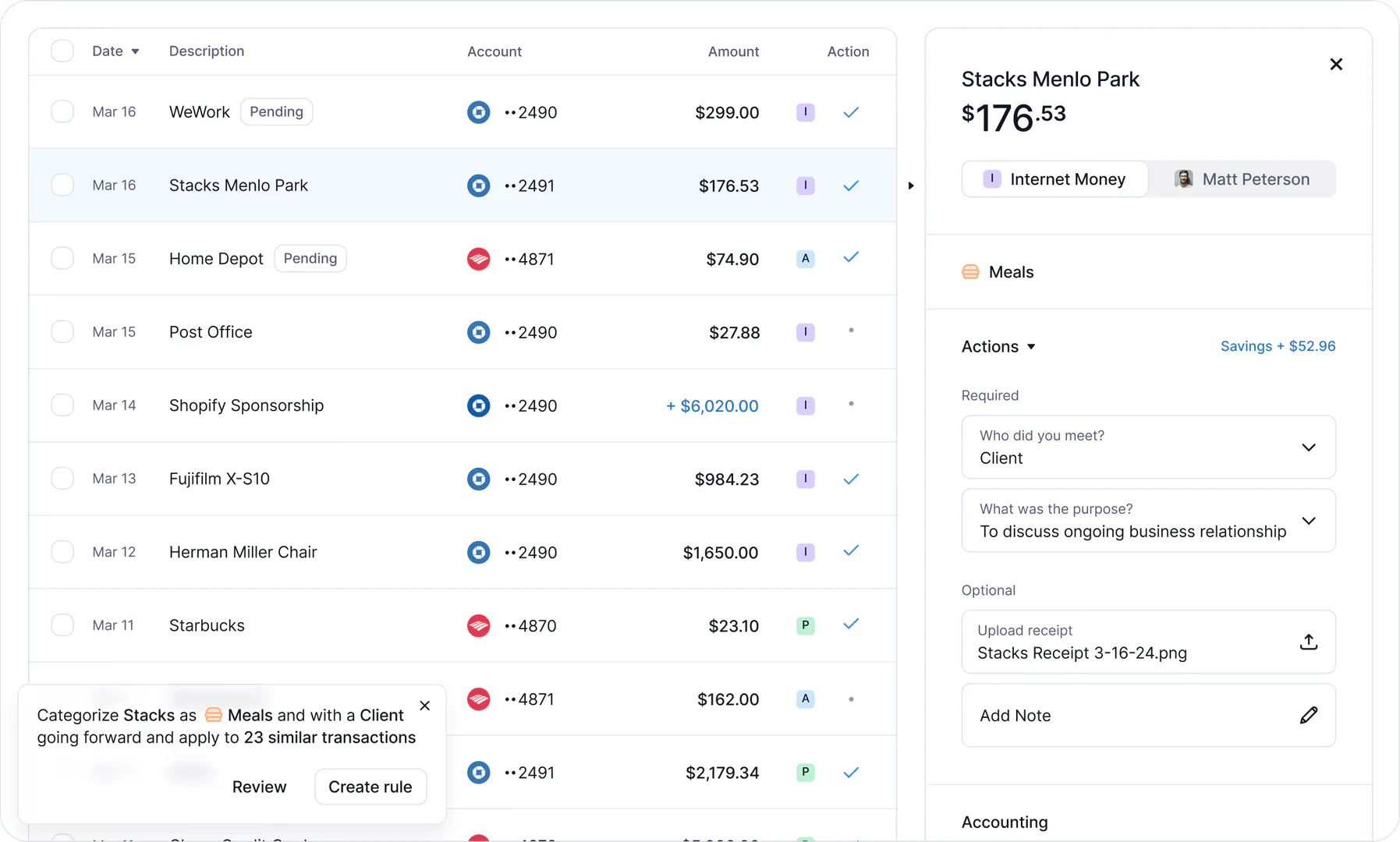Click the purple I badge on Post Office row
Image resolution: width=1400 pixels, height=842 pixels.
[805, 331]
